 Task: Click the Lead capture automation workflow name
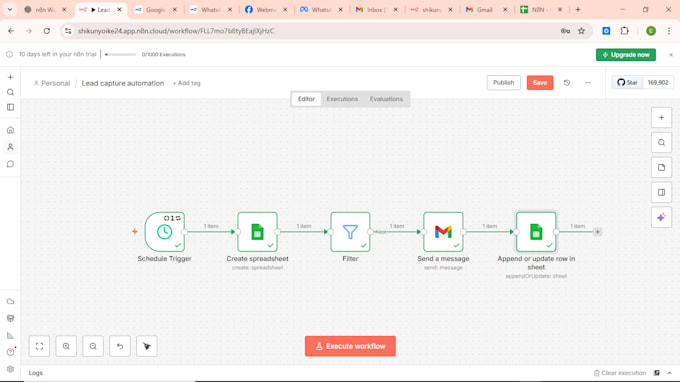click(x=123, y=83)
